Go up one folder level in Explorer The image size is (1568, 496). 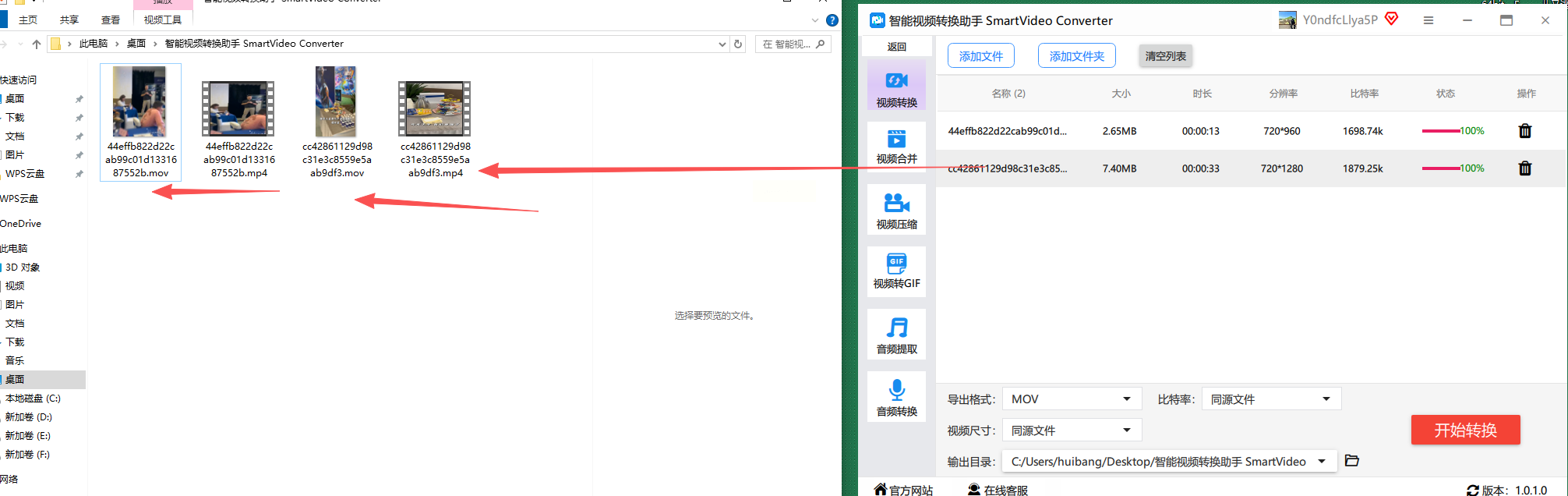(37, 44)
